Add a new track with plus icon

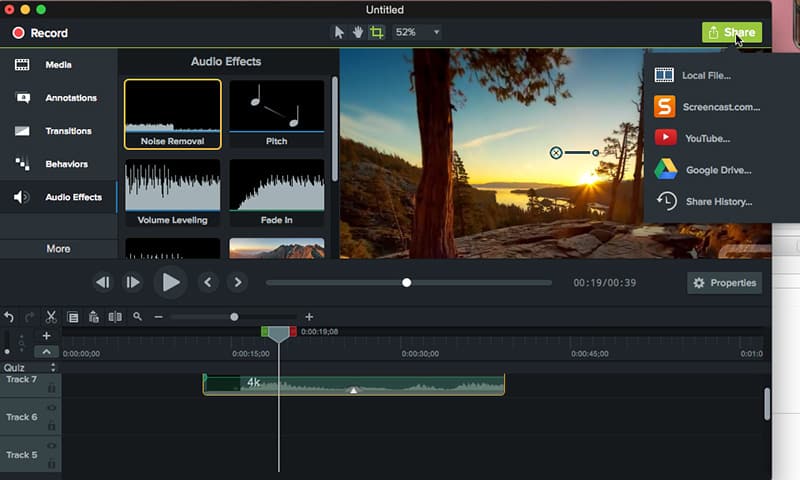(46, 336)
